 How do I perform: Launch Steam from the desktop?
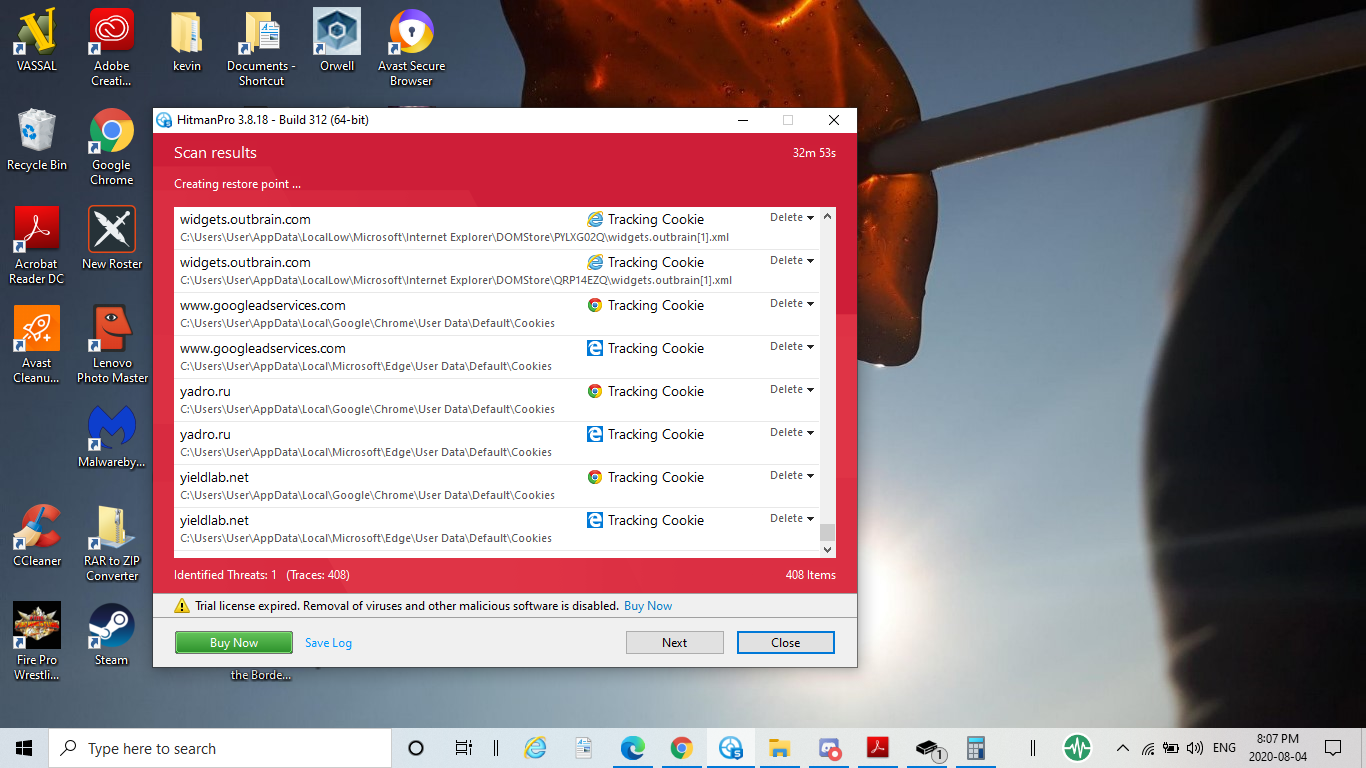coord(111,634)
